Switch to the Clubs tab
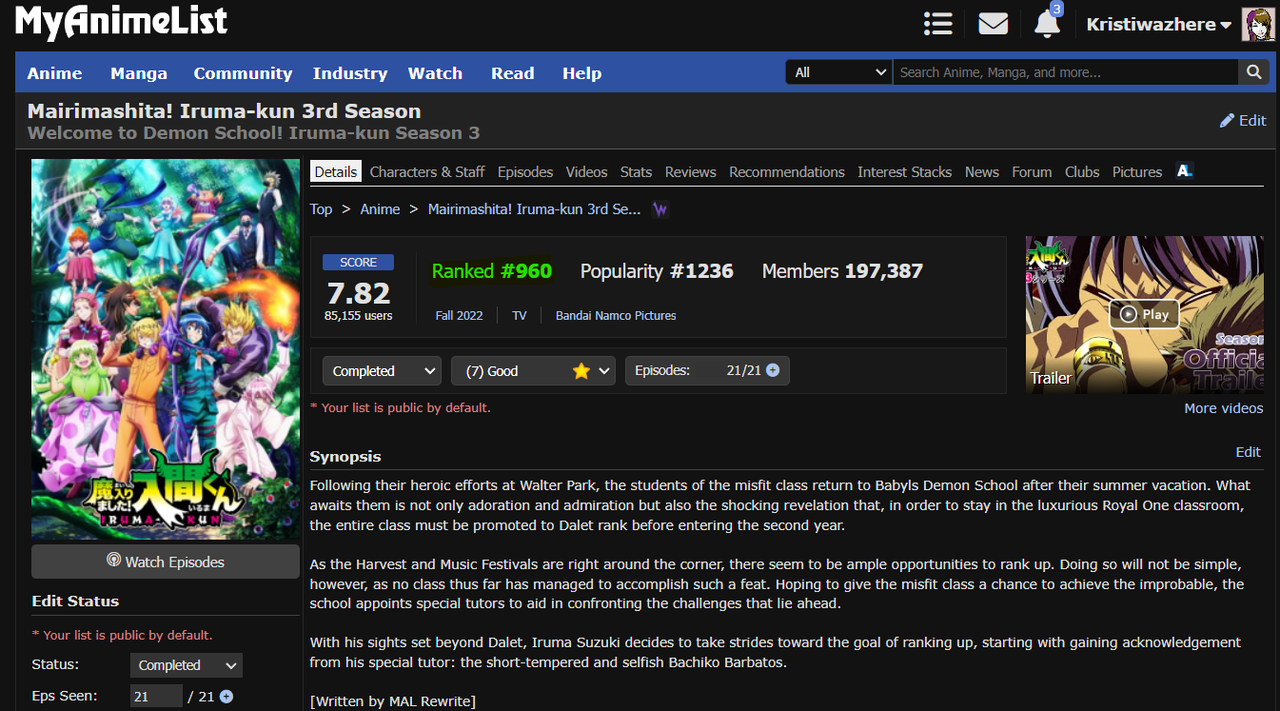Screen dimensions: 1280x711 [1082, 172]
